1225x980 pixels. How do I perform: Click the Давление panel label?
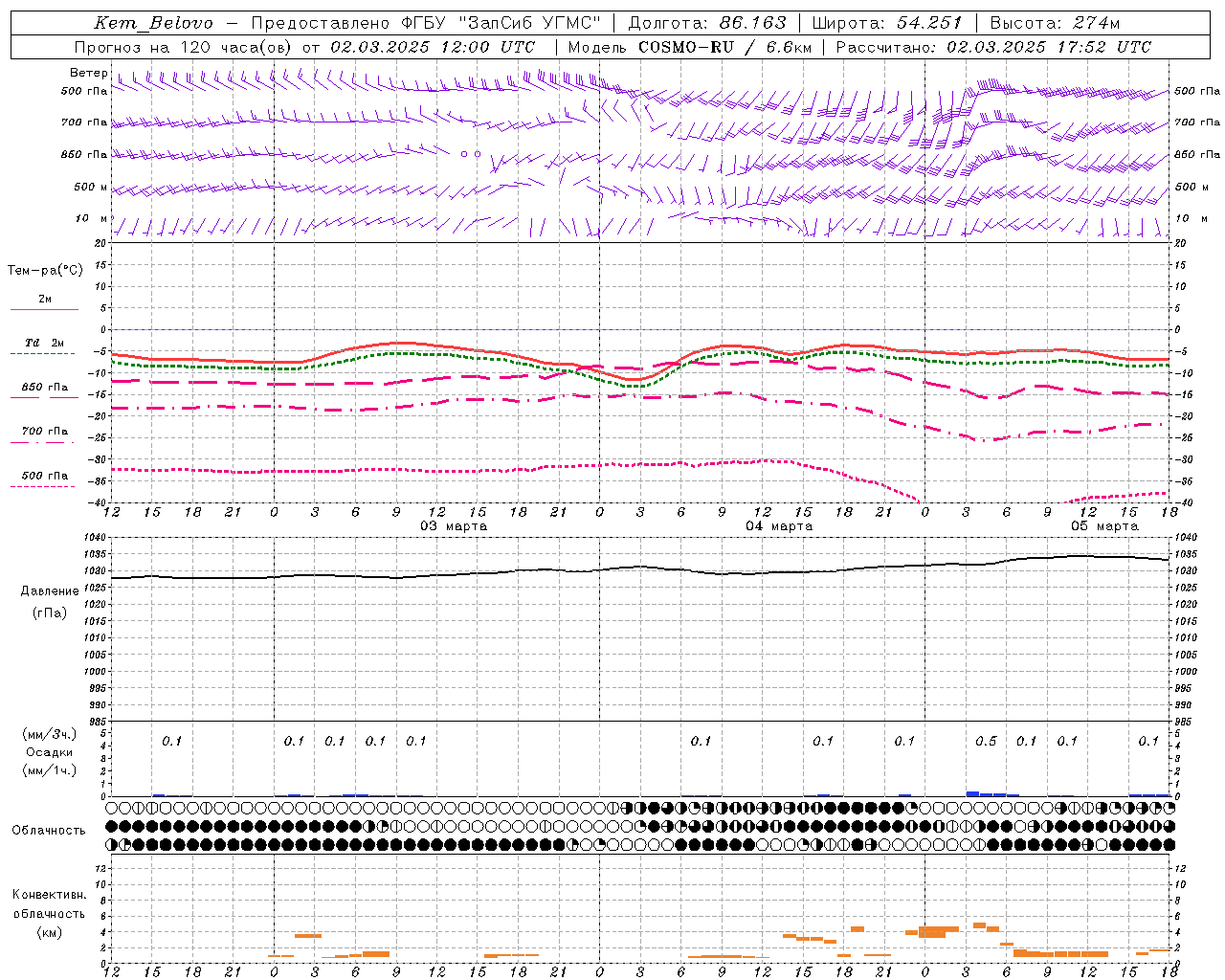pyautogui.click(x=50, y=591)
